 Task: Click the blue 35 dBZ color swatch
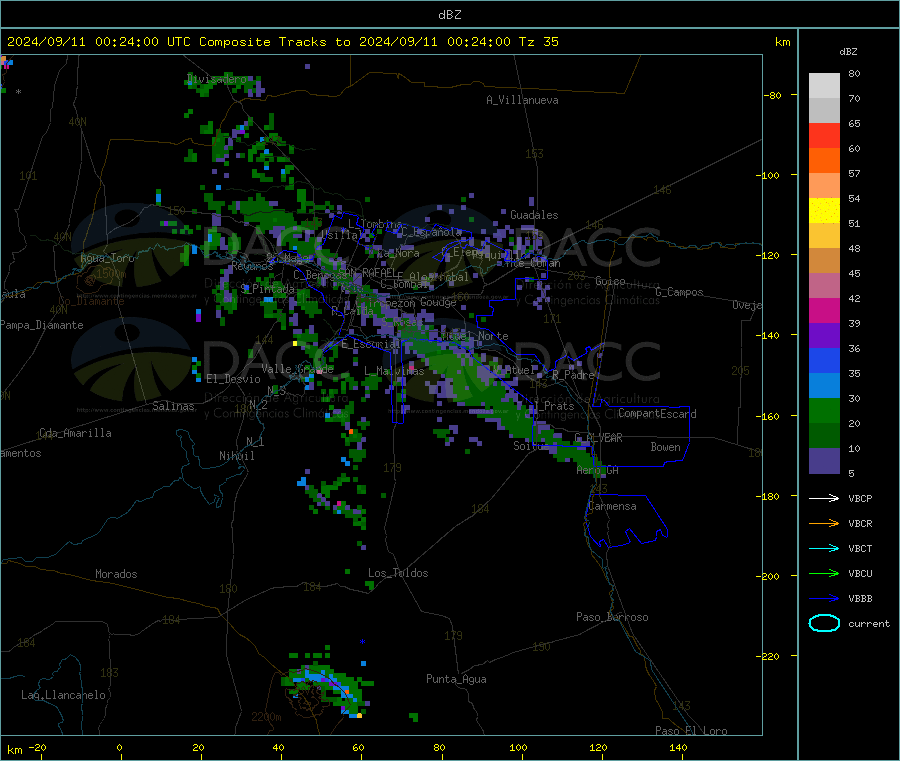(824, 360)
